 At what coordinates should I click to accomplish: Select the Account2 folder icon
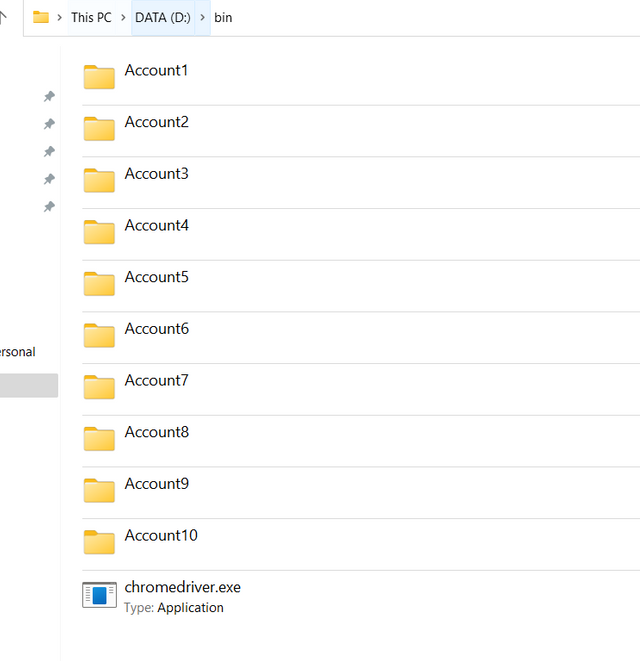(x=99, y=129)
